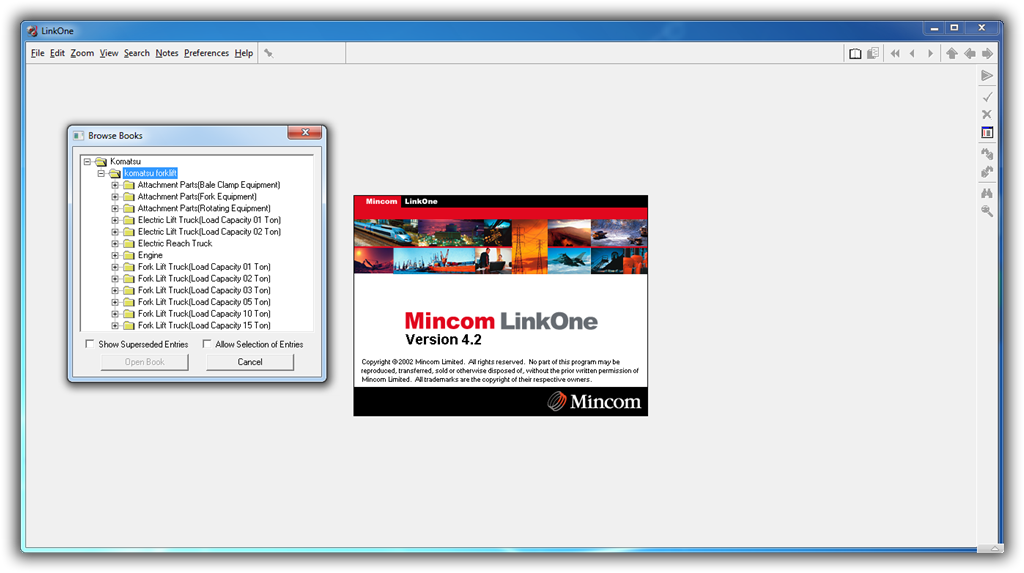This screenshot has height=573, width=1024.
Task: Click the Komatsu root folder icon
Action: 101,161
